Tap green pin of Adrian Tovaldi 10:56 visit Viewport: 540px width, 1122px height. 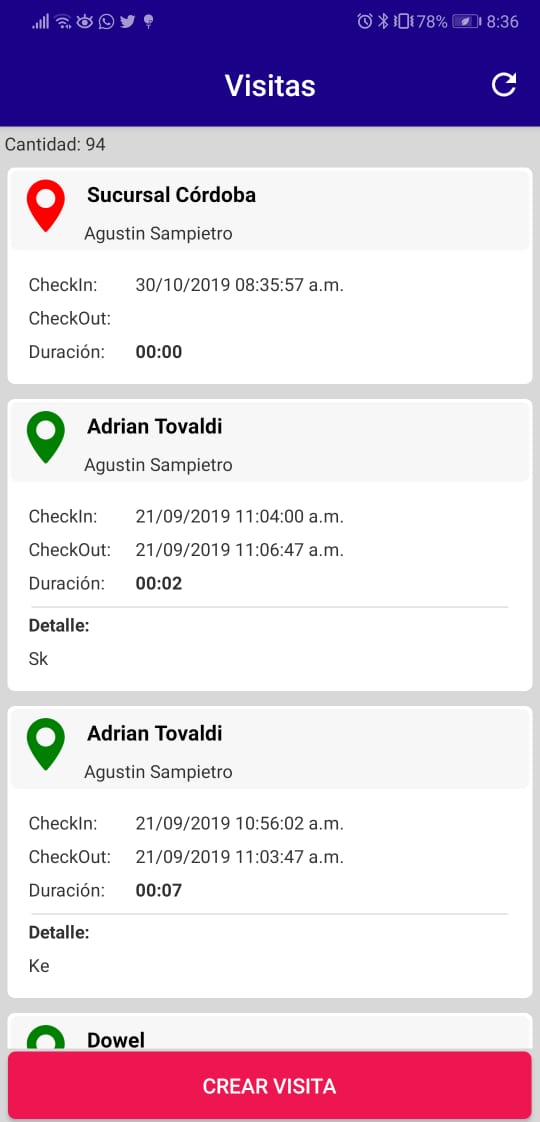[46, 743]
